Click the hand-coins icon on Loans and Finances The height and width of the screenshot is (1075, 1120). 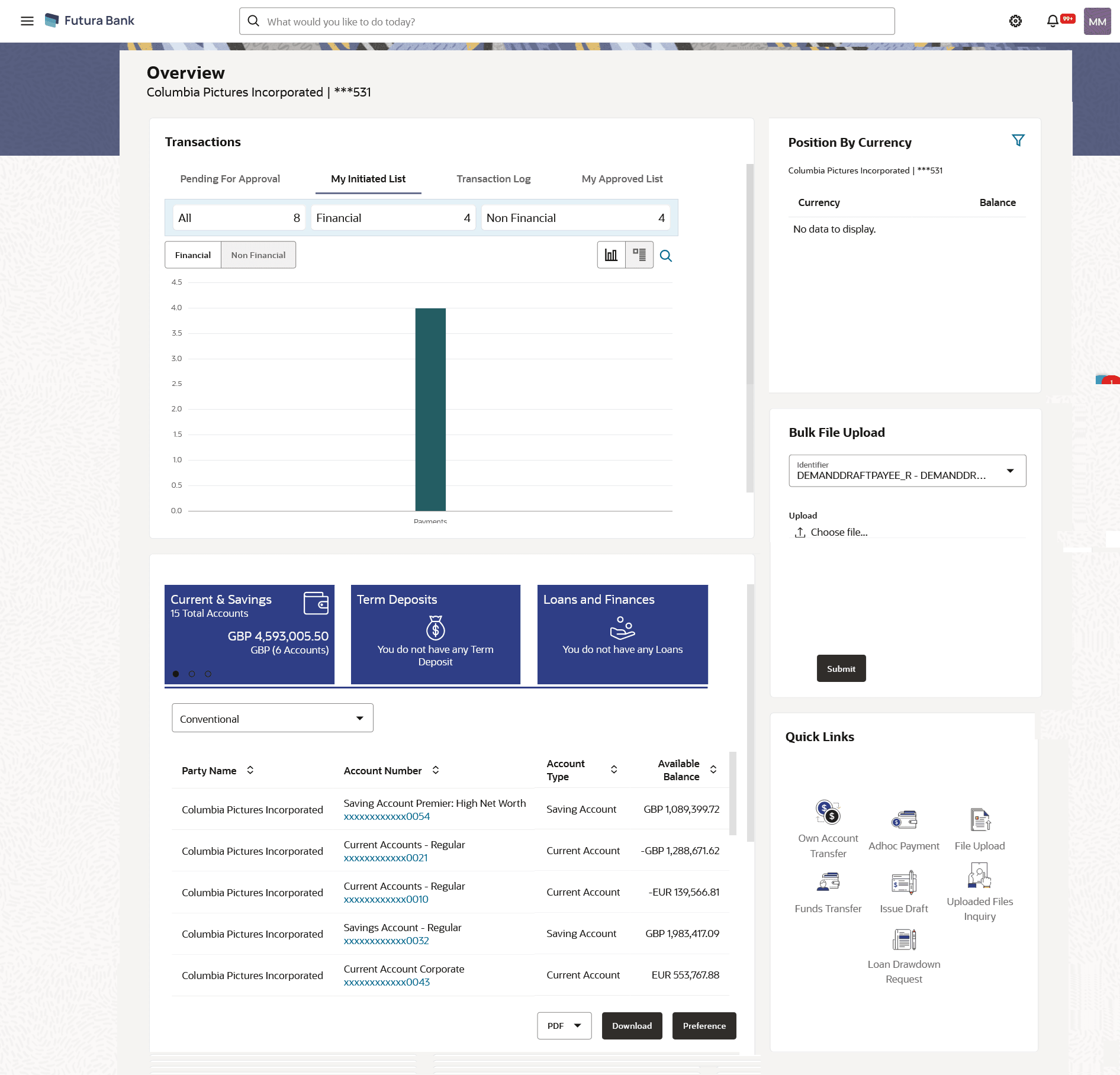[x=622, y=627]
